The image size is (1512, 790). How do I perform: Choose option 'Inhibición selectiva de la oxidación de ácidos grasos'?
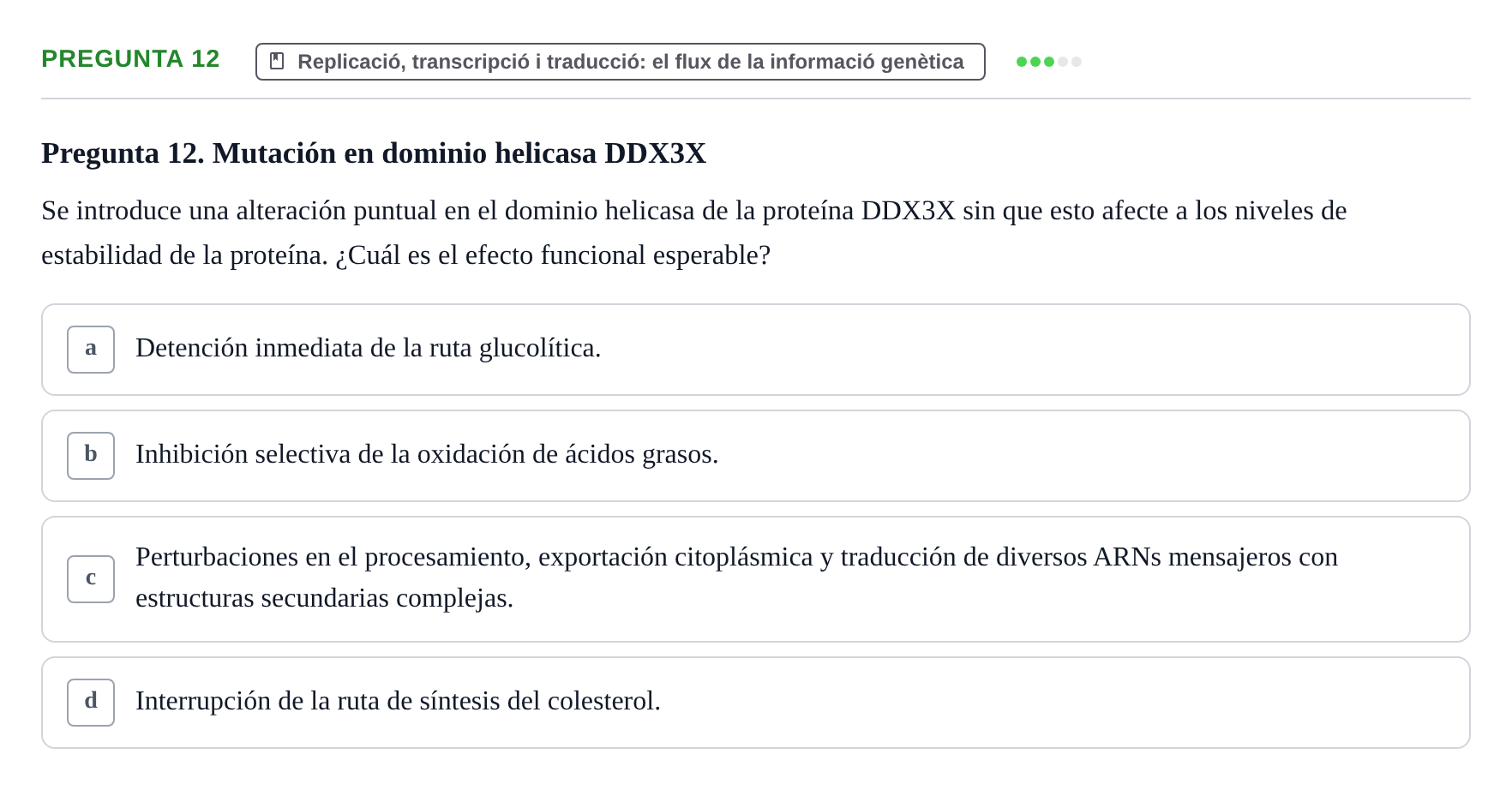click(756, 456)
